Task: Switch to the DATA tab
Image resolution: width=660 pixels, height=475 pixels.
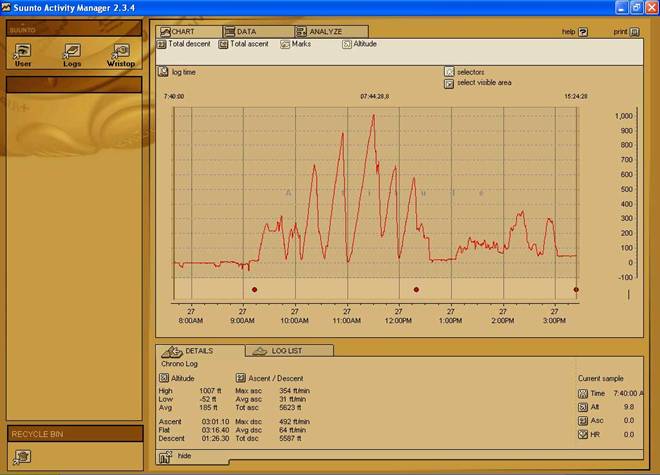Action: pyautogui.click(x=246, y=32)
